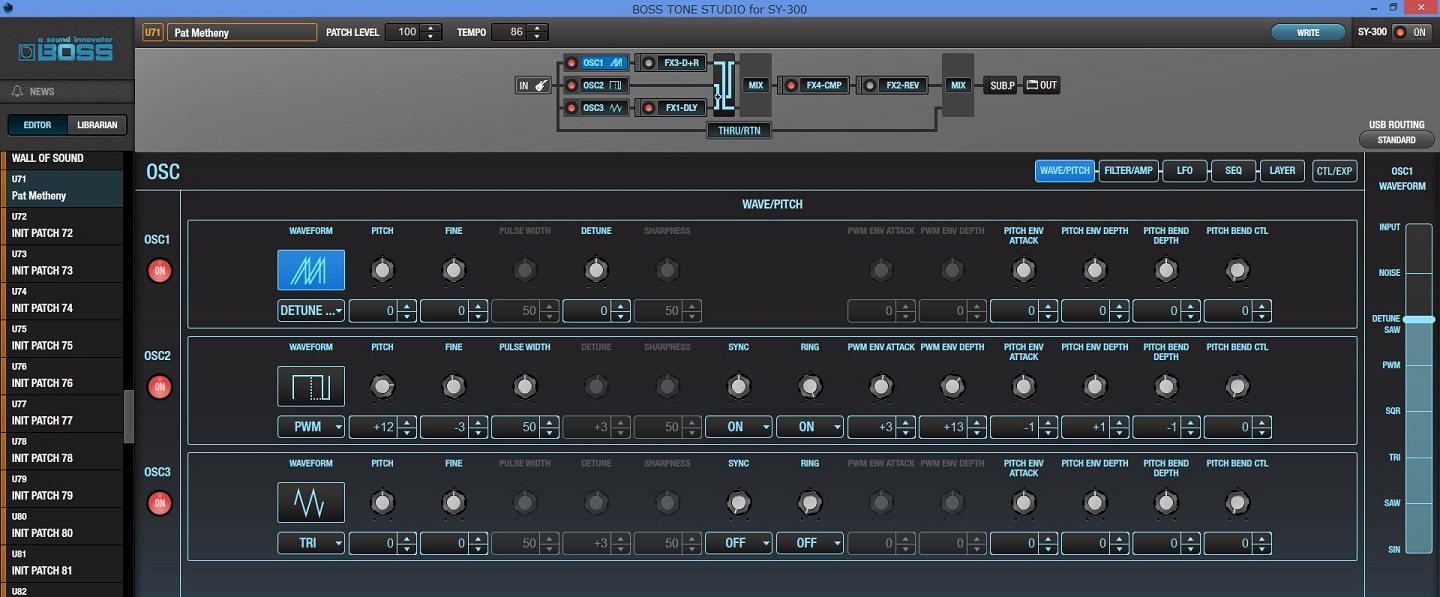1440x597 pixels.
Task: Click the OSC3 SYNC knob
Action: (x=738, y=502)
